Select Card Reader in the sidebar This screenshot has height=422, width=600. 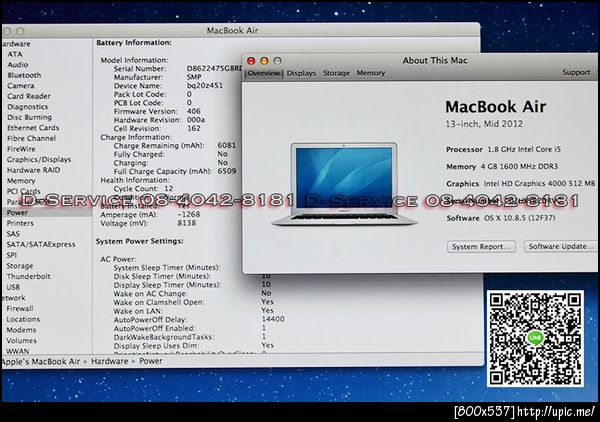[x=29, y=96]
